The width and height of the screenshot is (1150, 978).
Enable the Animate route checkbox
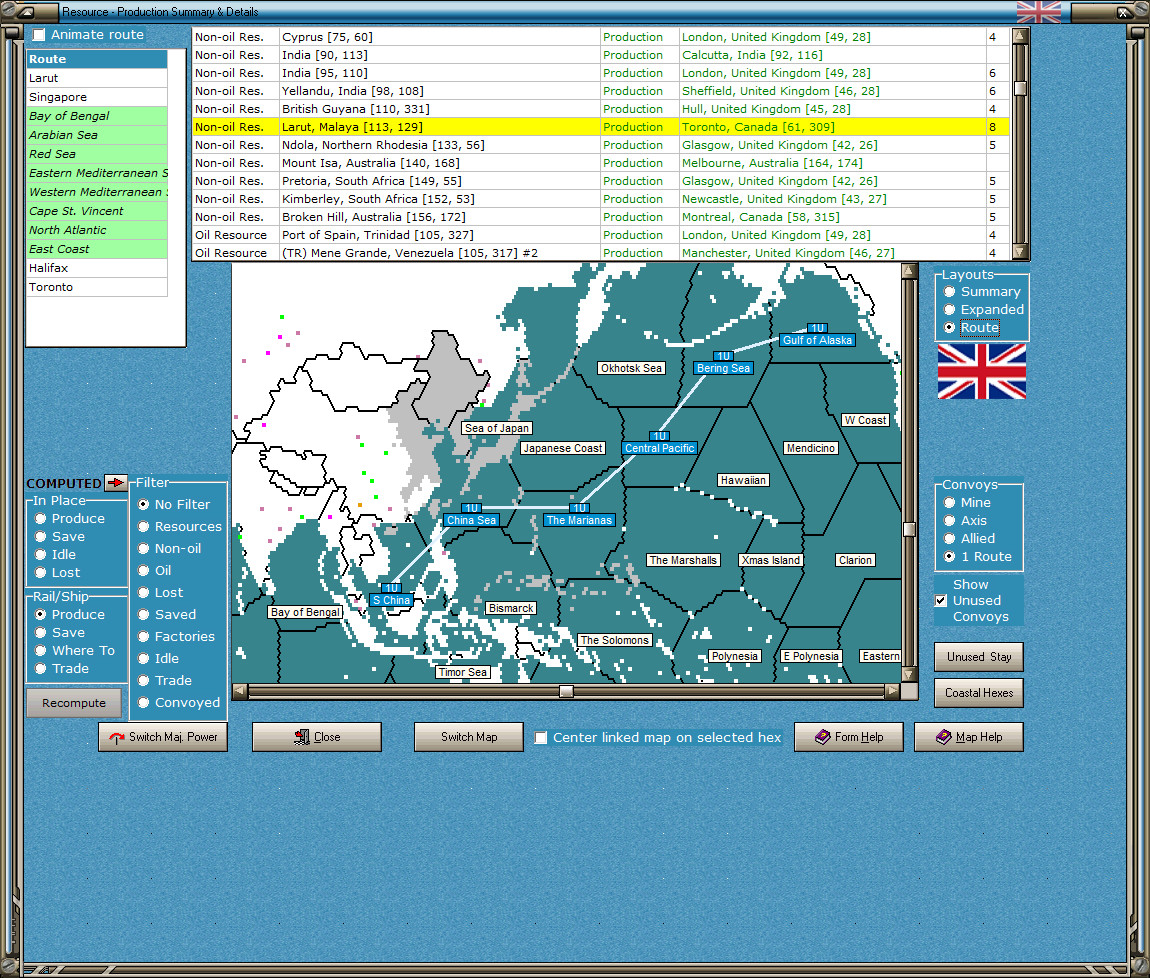coord(39,34)
